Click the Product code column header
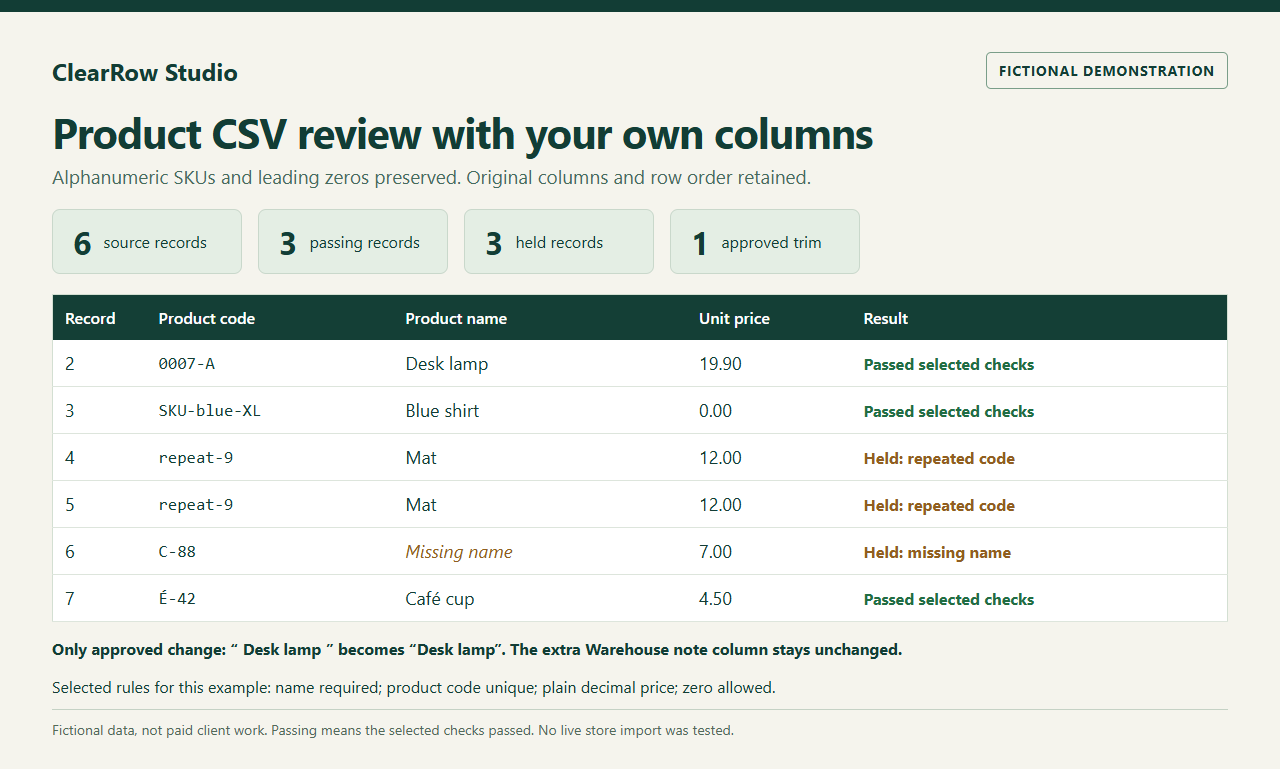This screenshot has width=1280, height=769. tap(207, 319)
